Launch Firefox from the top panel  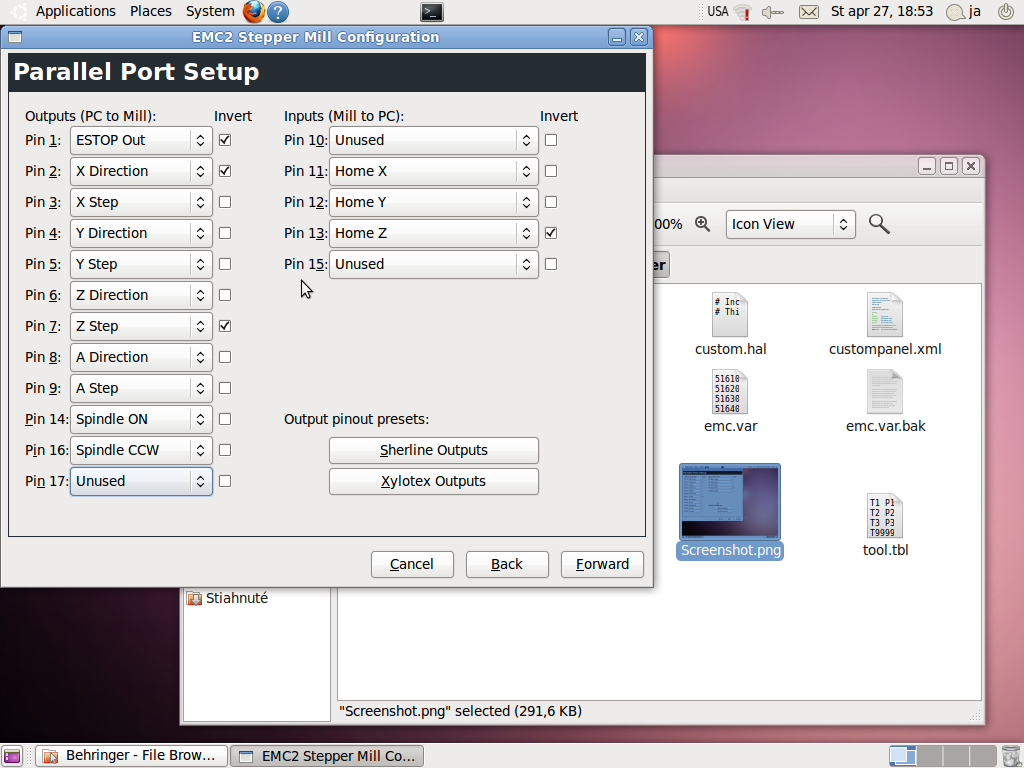254,12
